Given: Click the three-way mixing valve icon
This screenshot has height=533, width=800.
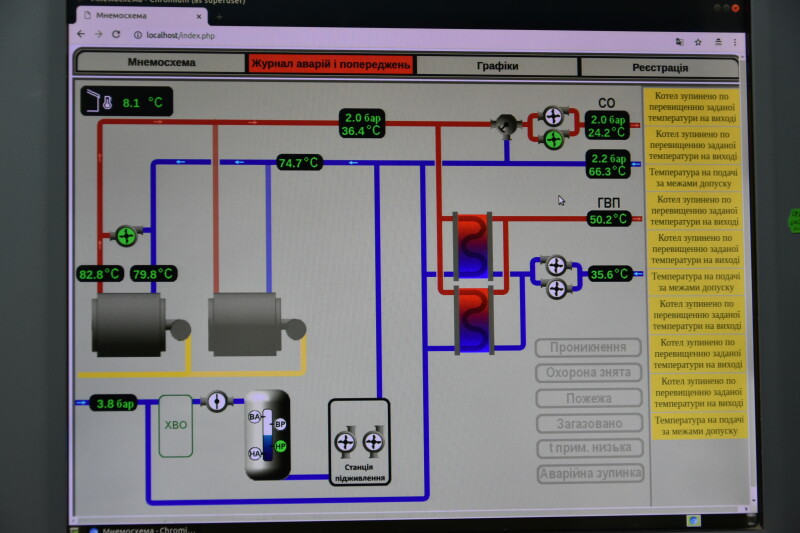Looking at the screenshot, I should tap(506, 125).
